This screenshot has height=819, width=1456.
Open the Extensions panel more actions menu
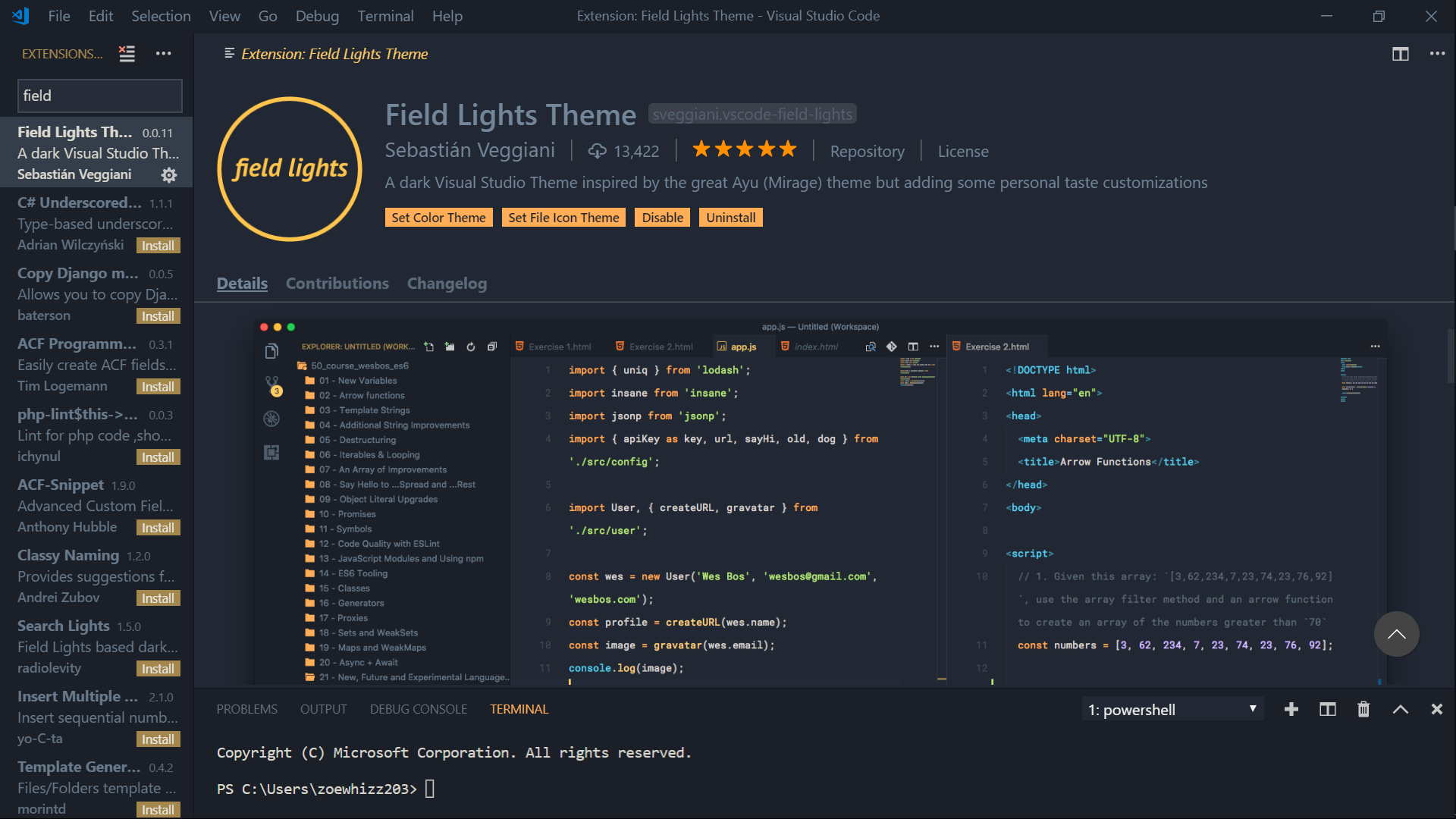tap(163, 54)
